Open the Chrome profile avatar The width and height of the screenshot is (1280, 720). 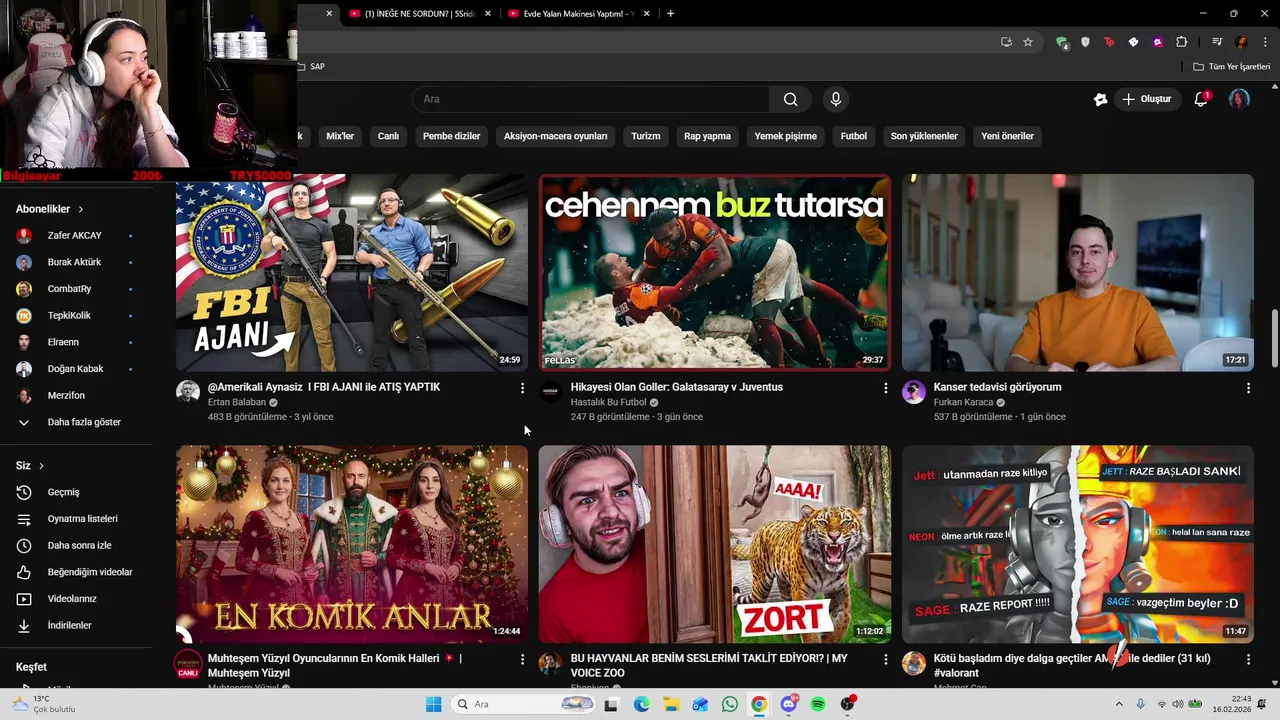pos(1241,42)
